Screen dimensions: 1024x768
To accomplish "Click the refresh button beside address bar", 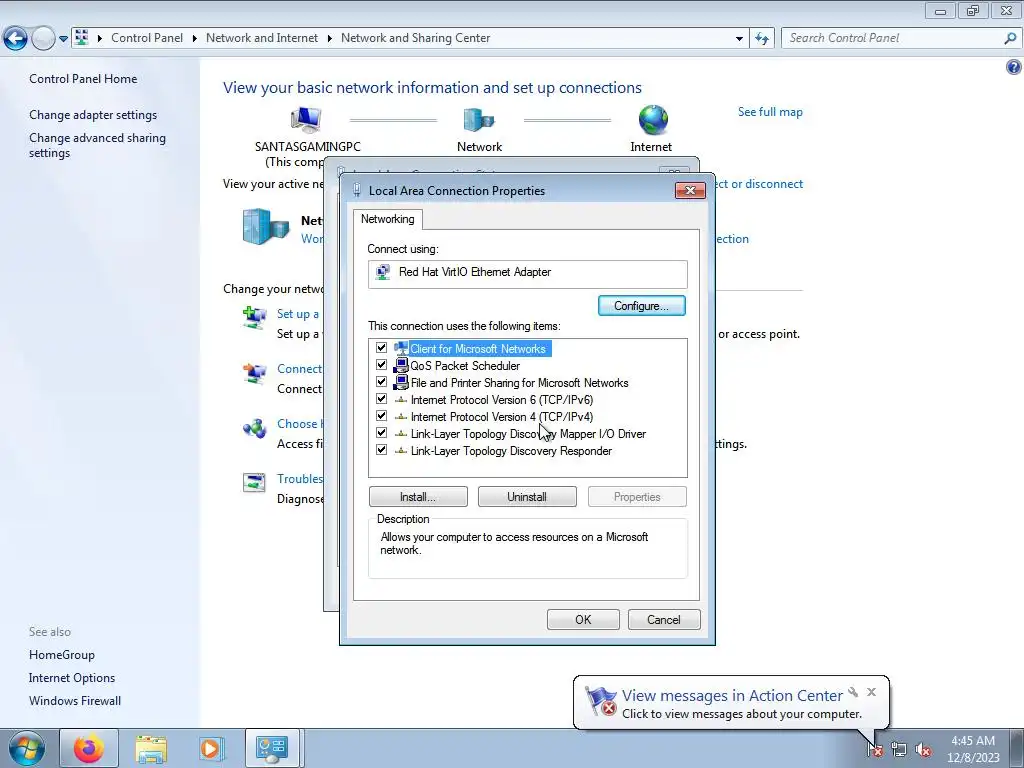I will coord(761,39).
